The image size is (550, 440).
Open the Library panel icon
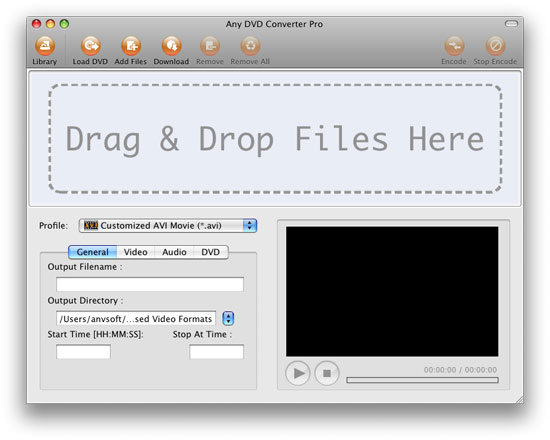[45, 46]
